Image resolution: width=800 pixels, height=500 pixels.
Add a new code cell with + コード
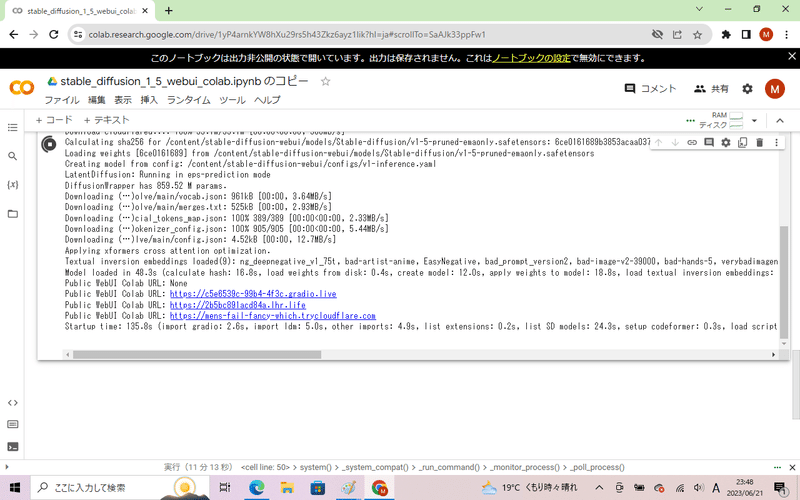pos(54,120)
